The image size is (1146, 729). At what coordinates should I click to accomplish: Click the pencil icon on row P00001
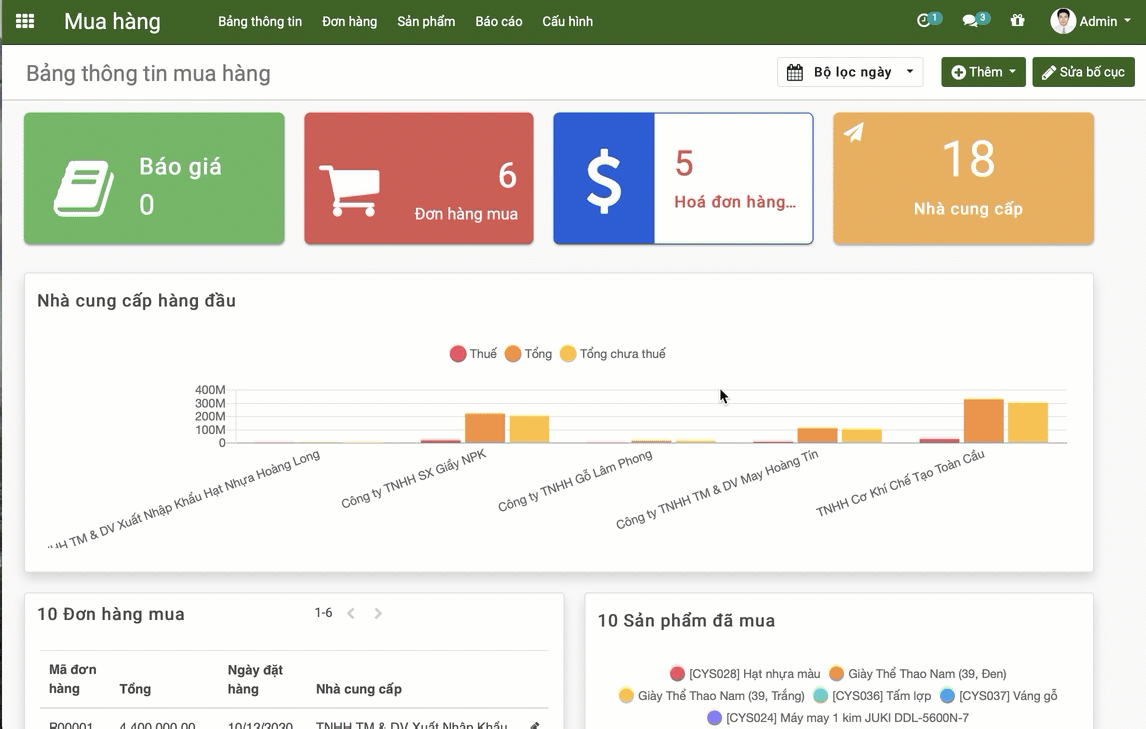coord(534,725)
